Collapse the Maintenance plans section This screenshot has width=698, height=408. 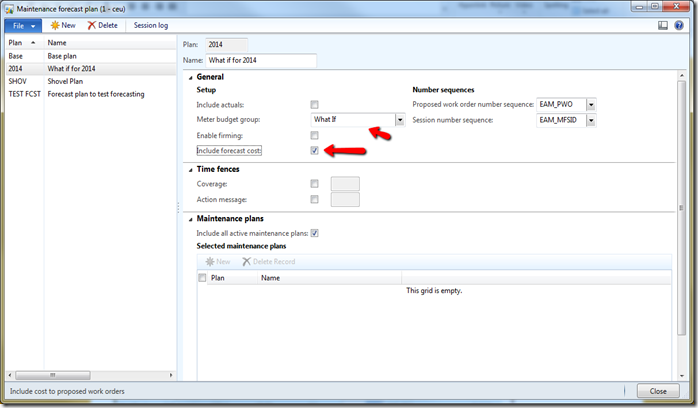(x=191, y=219)
